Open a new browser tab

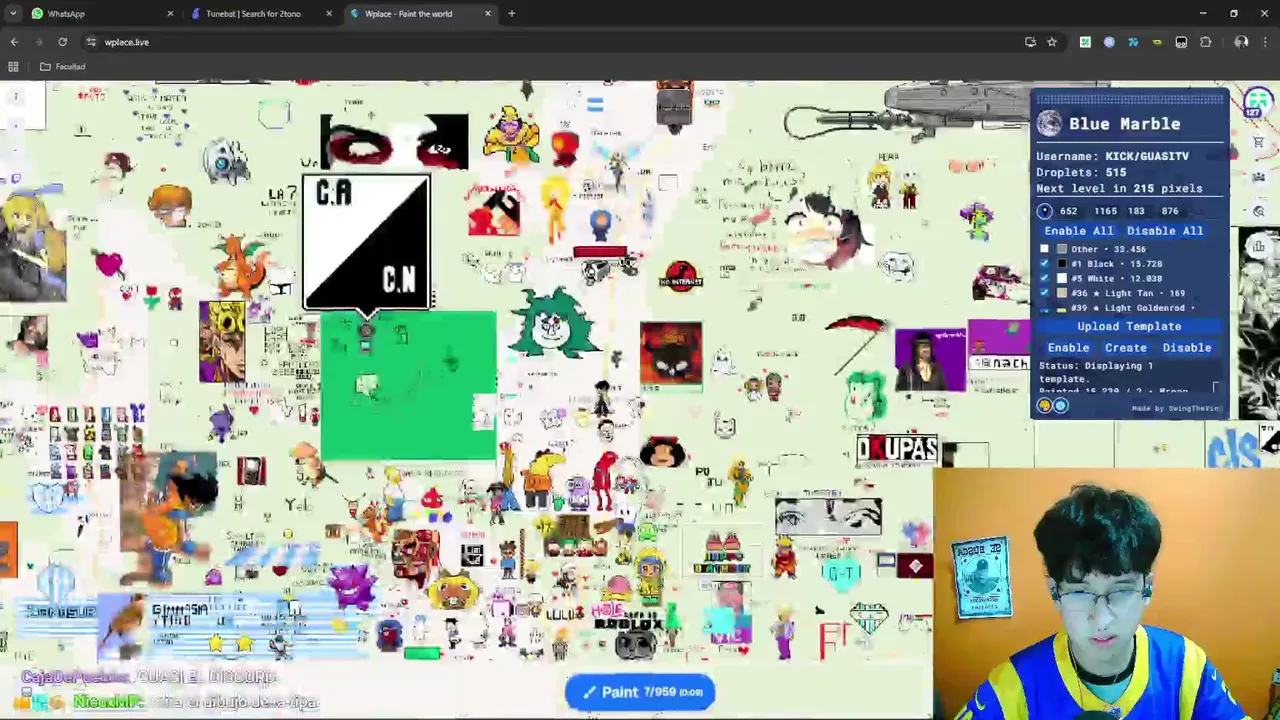(511, 14)
